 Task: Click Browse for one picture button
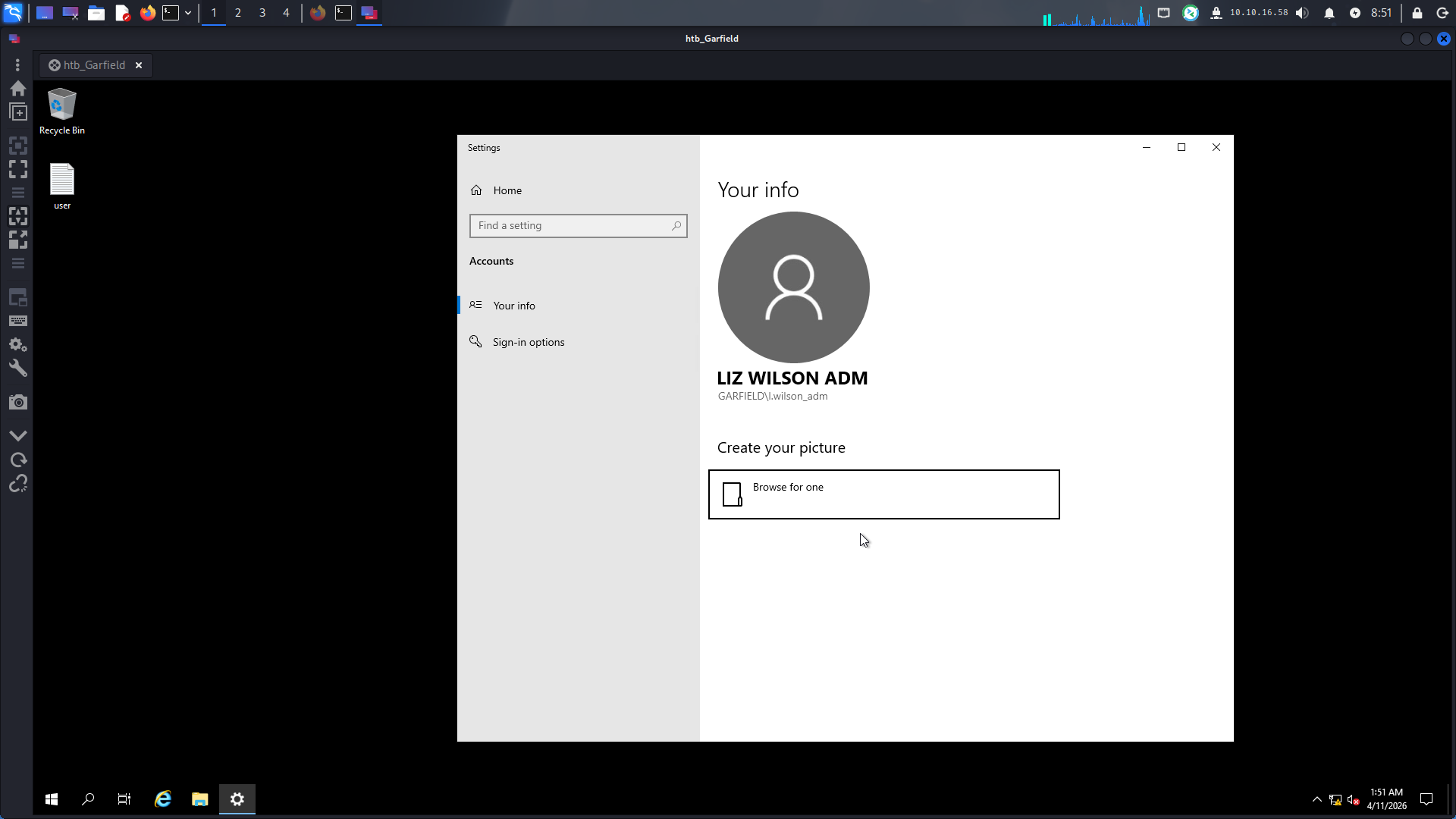[883, 494]
